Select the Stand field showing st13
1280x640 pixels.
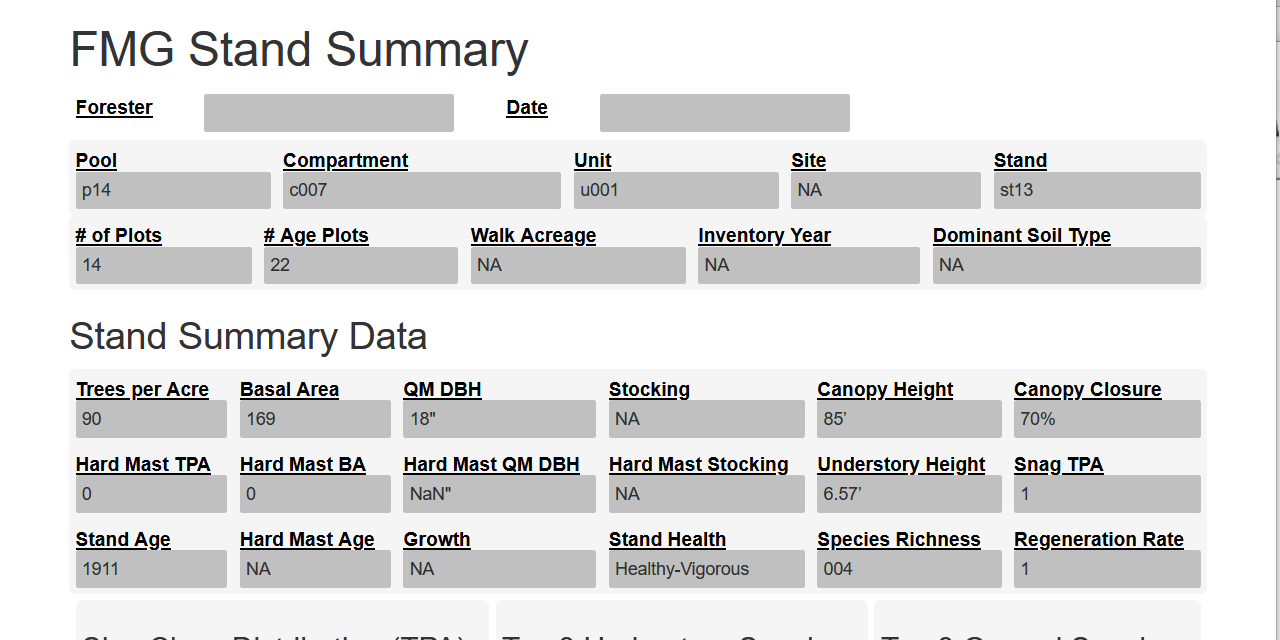coord(1097,190)
